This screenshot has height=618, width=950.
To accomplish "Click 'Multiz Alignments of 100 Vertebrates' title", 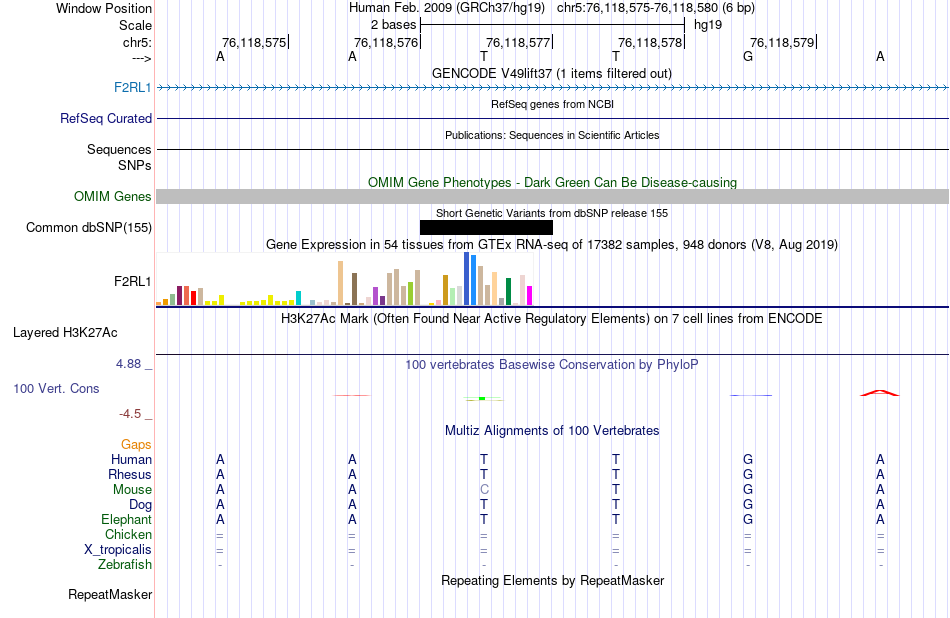I will tap(552, 431).
